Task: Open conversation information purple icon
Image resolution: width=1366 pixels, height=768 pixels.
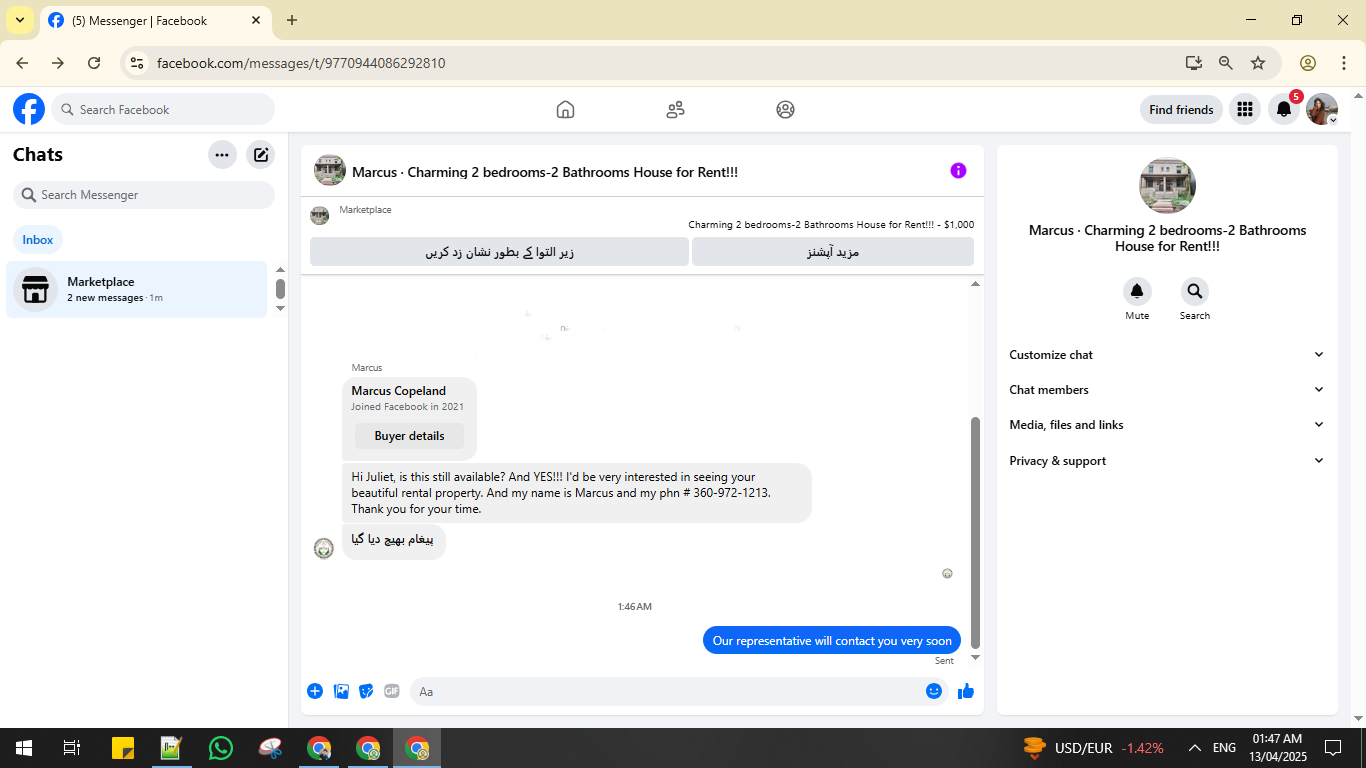Action: (x=958, y=171)
